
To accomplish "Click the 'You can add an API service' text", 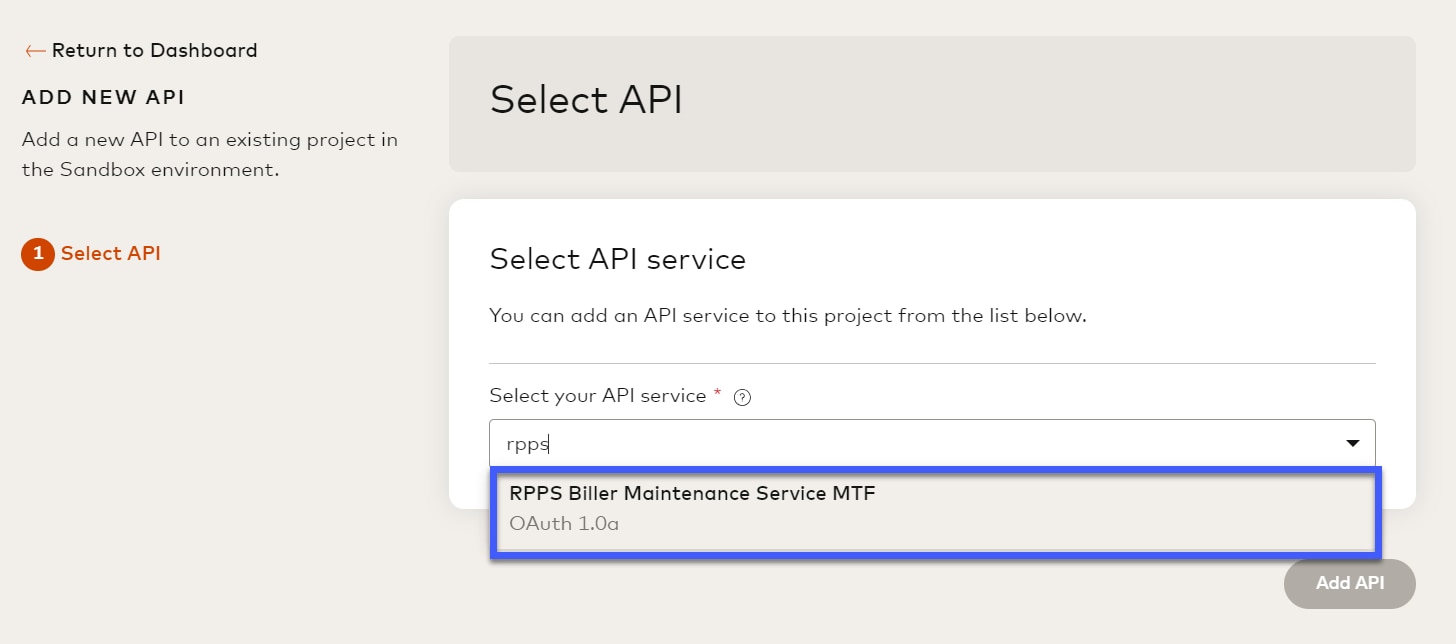I will (787, 316).
